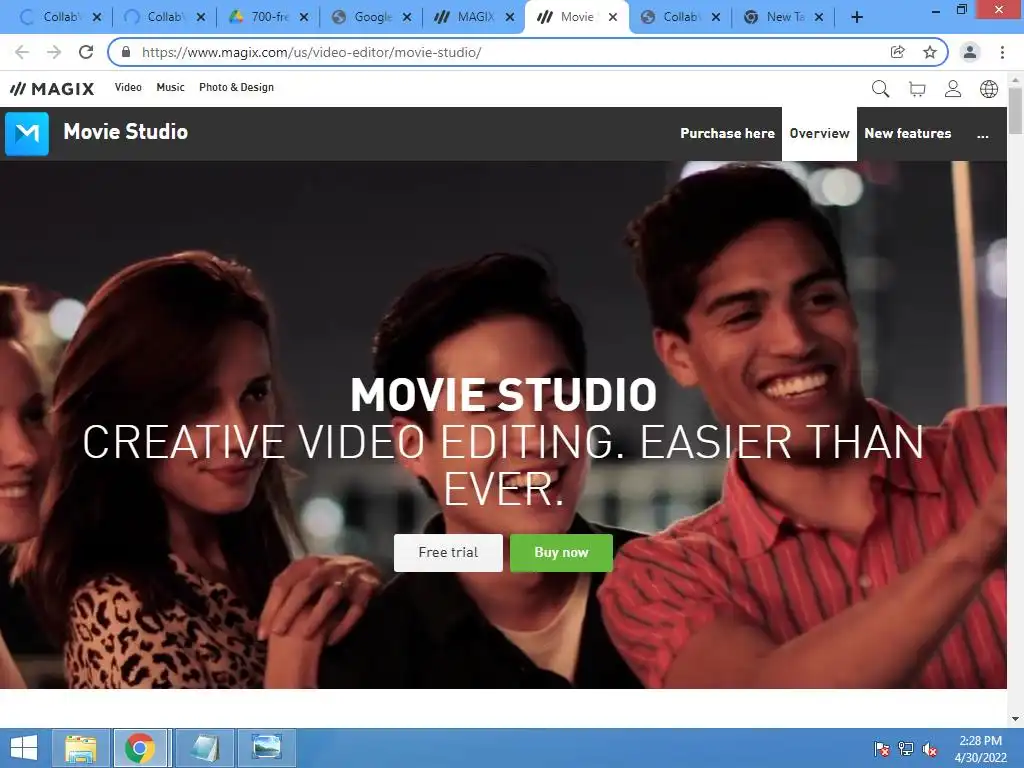Viewport: 1024px width, 768px height.
Task: Open the globe language selector icon
Action: (x=989, y=89)
